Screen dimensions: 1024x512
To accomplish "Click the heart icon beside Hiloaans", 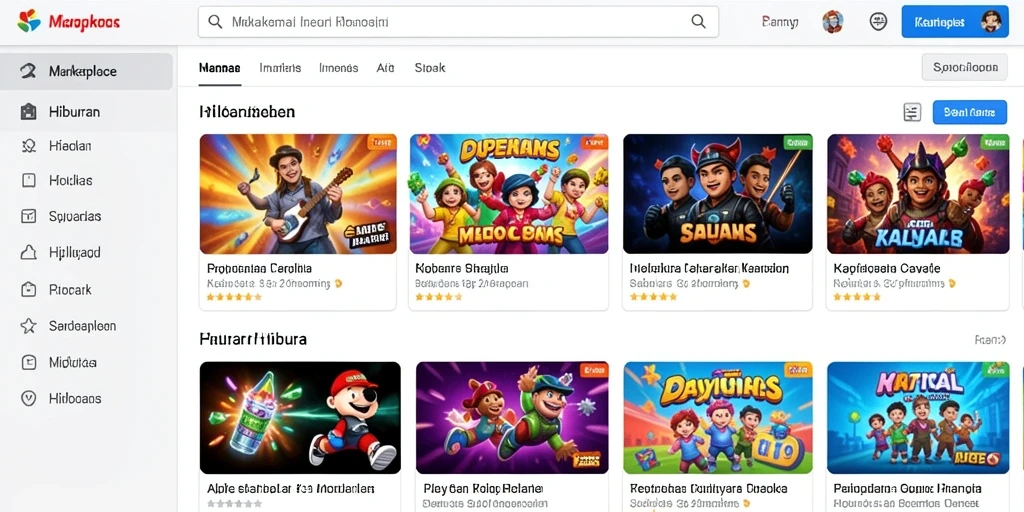I will (28, 398).
